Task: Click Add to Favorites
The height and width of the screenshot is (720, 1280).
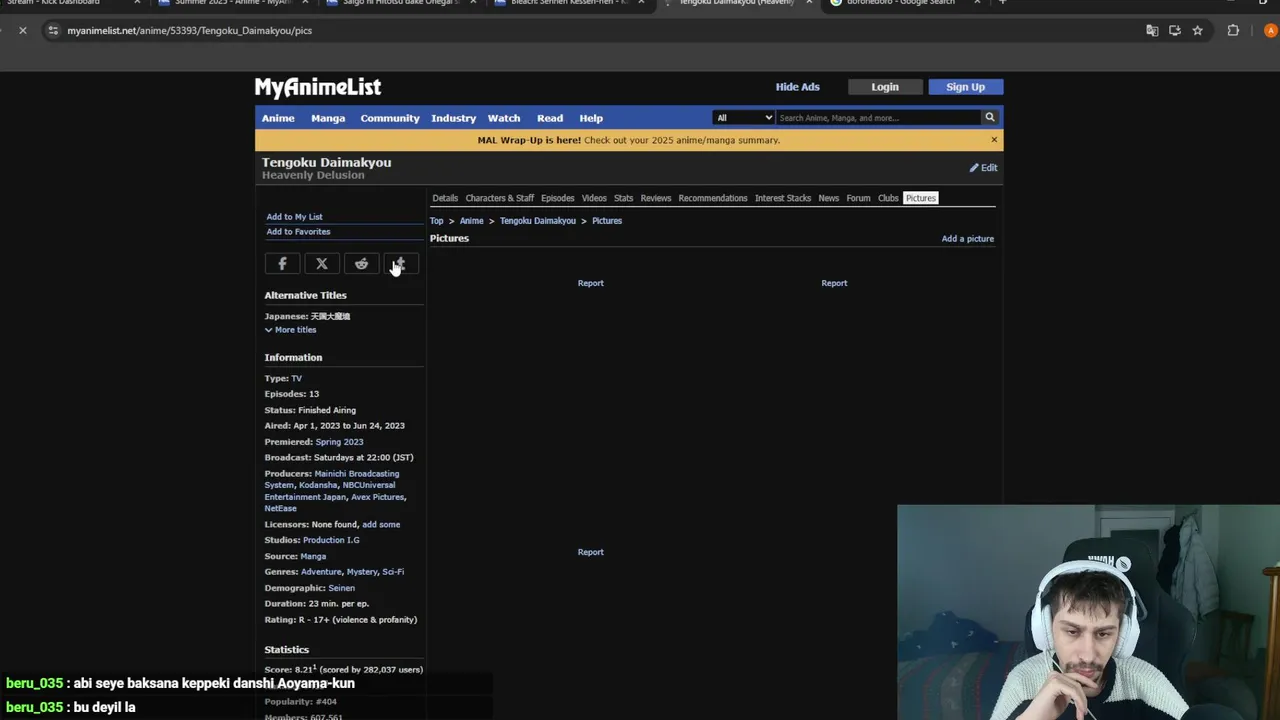Action: coord(298,232)
